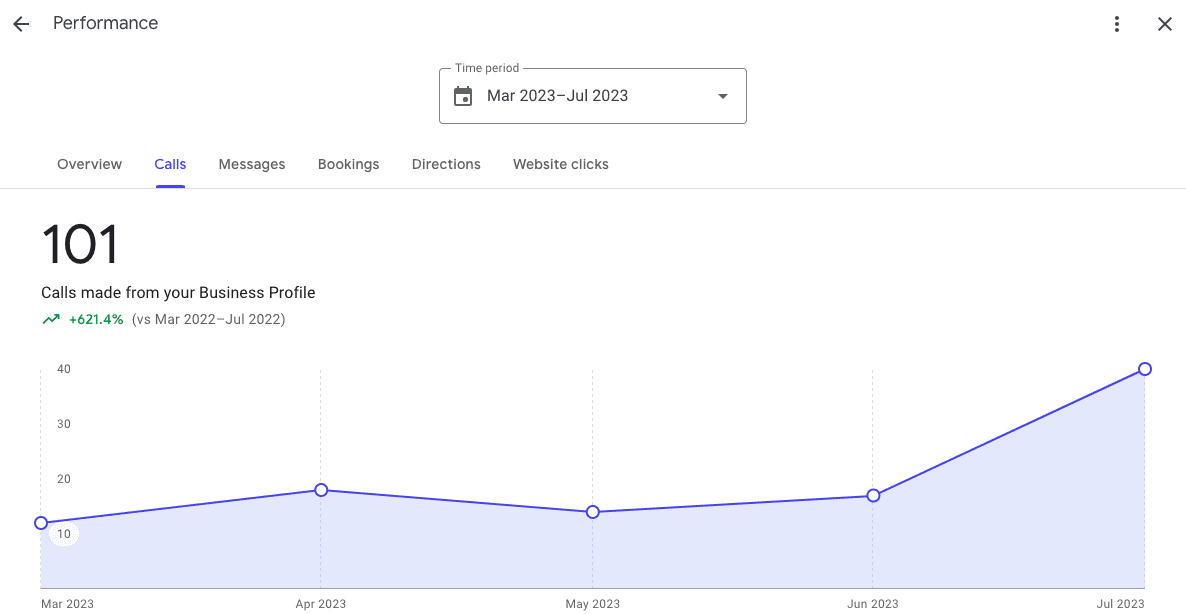Select the Jul 2023 data point on chart

tap(1145, 369)
